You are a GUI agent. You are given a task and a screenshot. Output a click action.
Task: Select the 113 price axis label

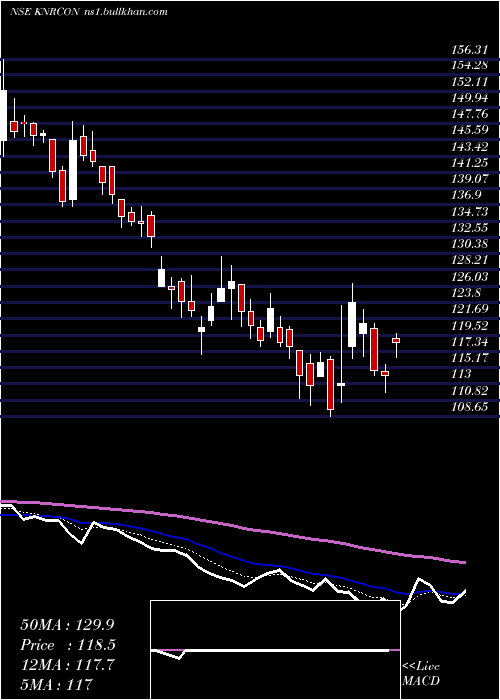[x=460, y=374]
